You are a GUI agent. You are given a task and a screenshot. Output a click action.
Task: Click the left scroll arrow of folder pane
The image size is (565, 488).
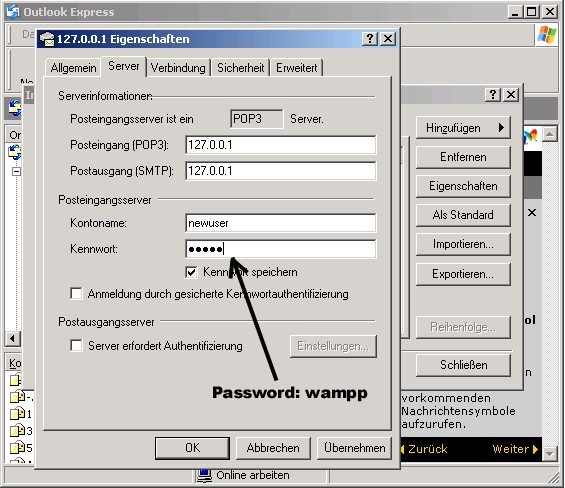click(x=13, y=338)
